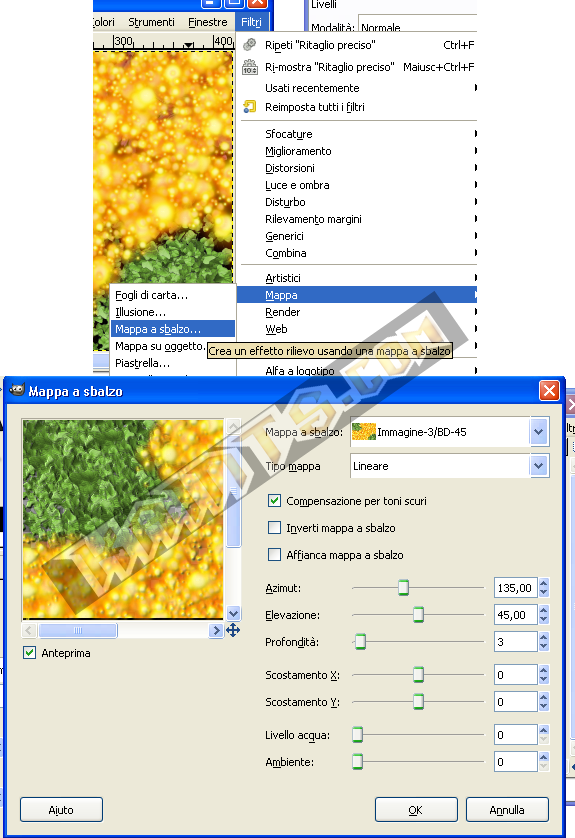Click the Ripeti "Ritaglio preciso" icon

tap(250, 45)
